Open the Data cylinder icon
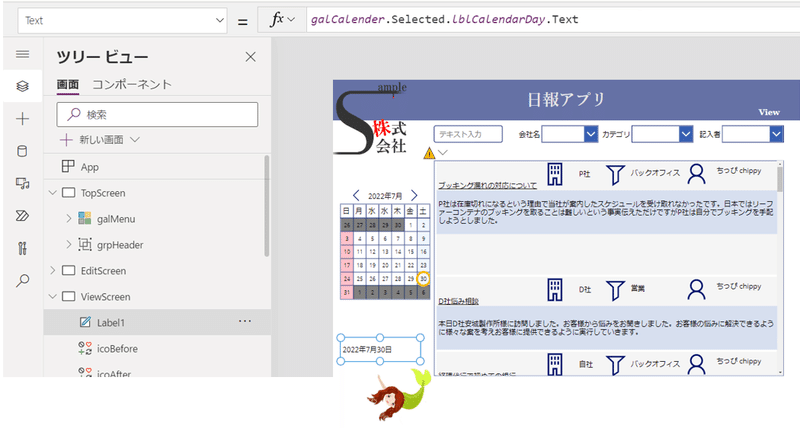 22,151
